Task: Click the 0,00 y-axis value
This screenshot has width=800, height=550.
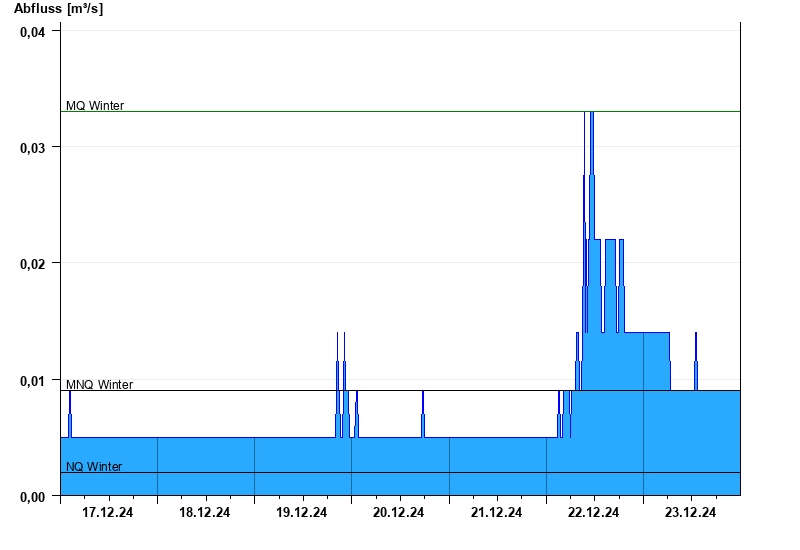Action: tap(33, 497)
